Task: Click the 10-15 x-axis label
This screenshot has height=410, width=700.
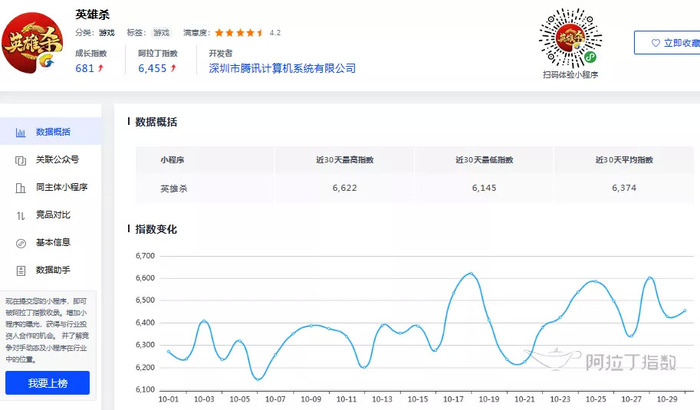Action: point(417,399)
